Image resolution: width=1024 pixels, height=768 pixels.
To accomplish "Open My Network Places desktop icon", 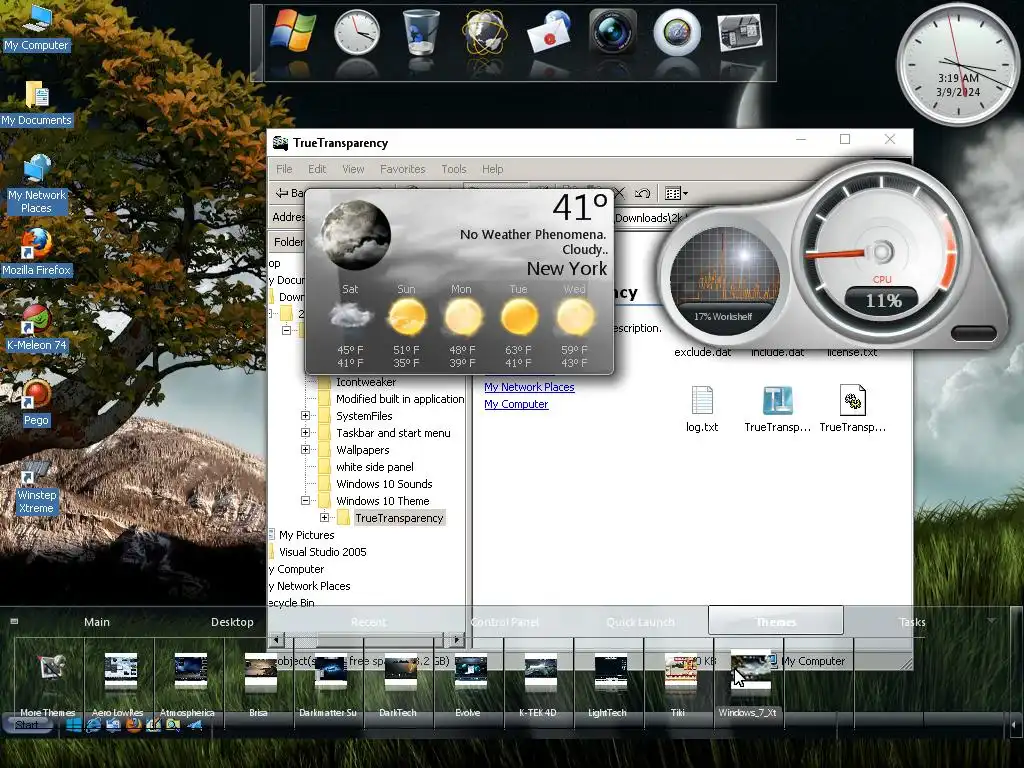I will [36, 184].
